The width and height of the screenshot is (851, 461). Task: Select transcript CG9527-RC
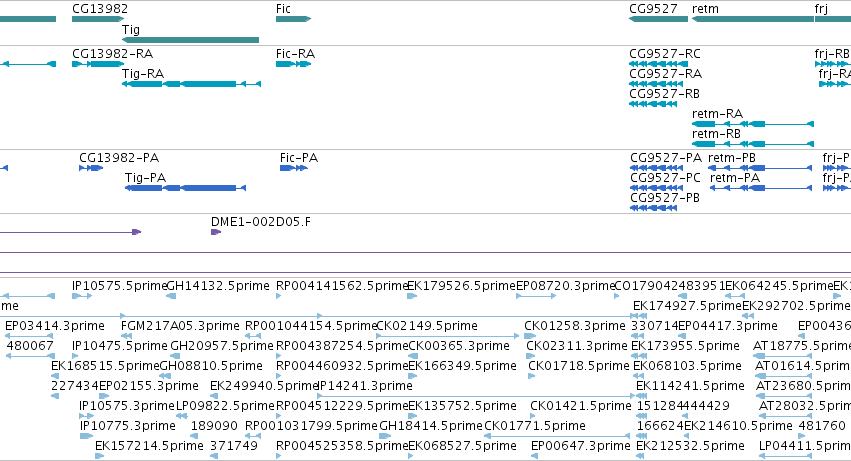tap(665, 54)
